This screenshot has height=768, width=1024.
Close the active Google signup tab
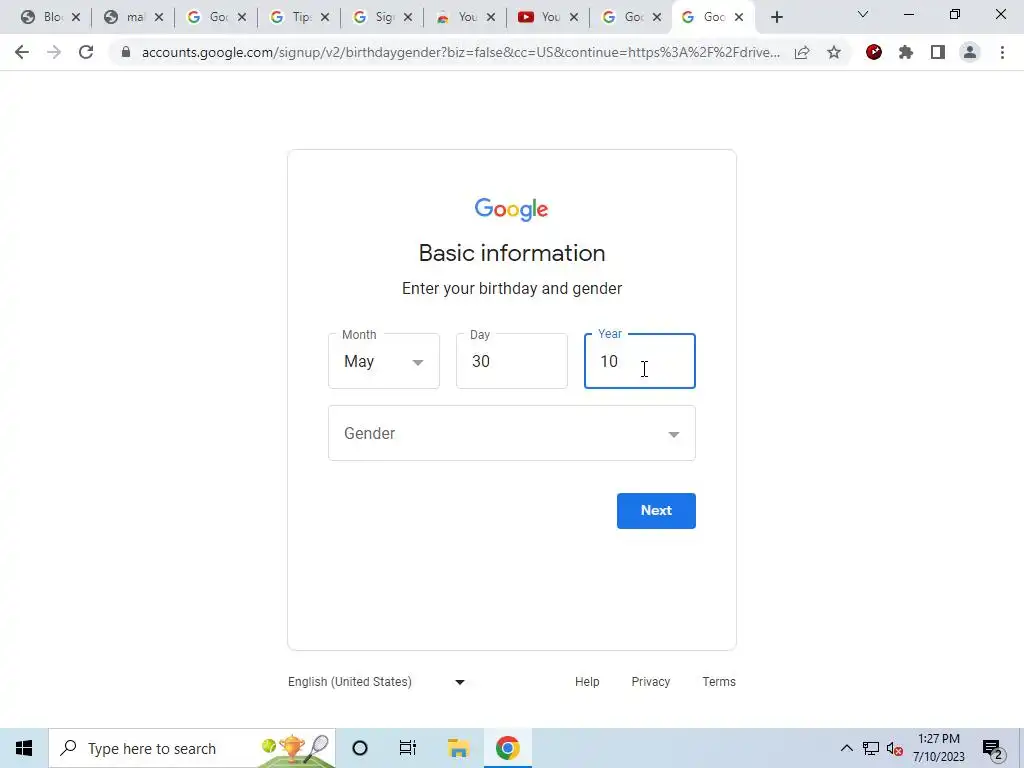739,18
